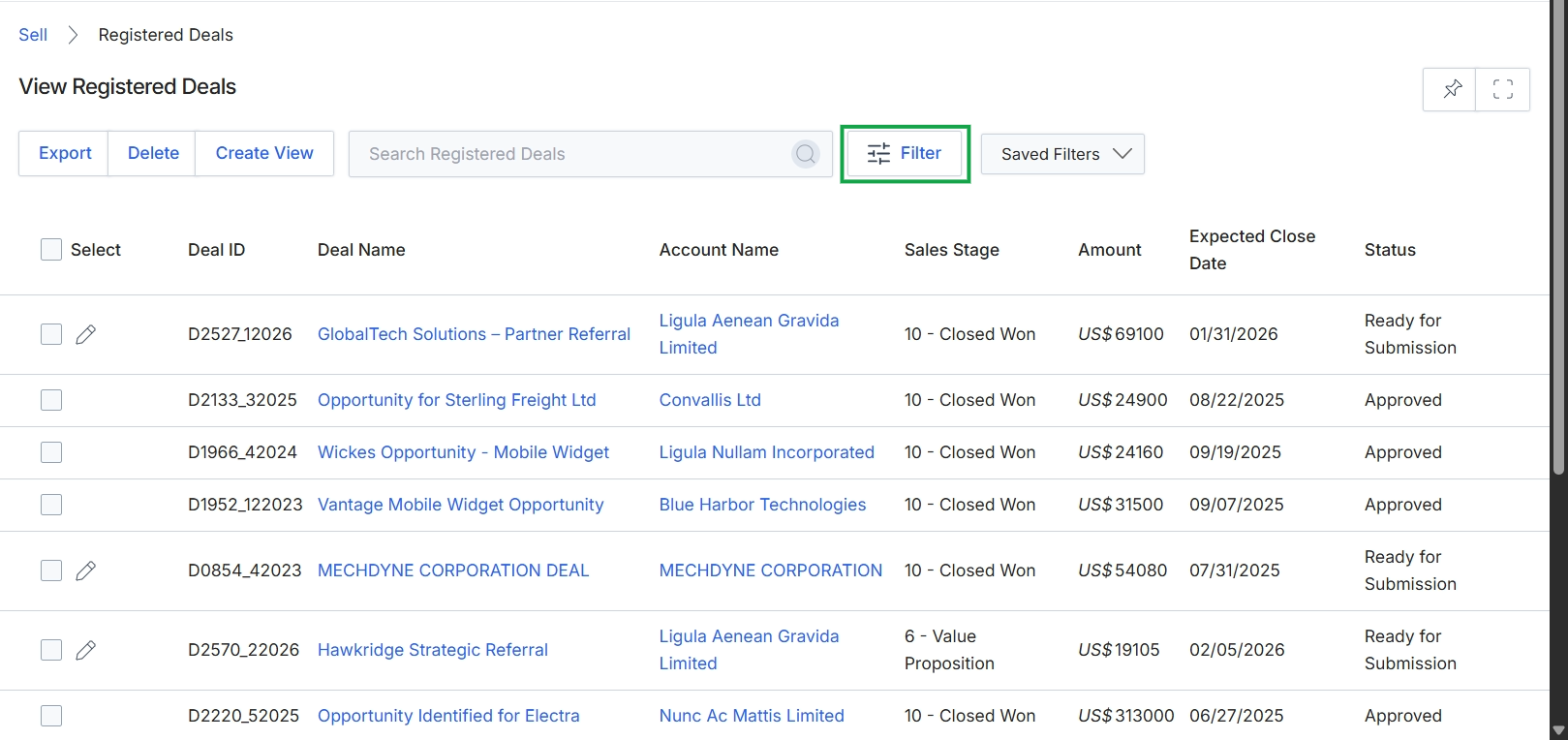This screenshot has width=1568, height=740.
Task: Click the scrollbar down arrow
Action: click(1558, 730)
